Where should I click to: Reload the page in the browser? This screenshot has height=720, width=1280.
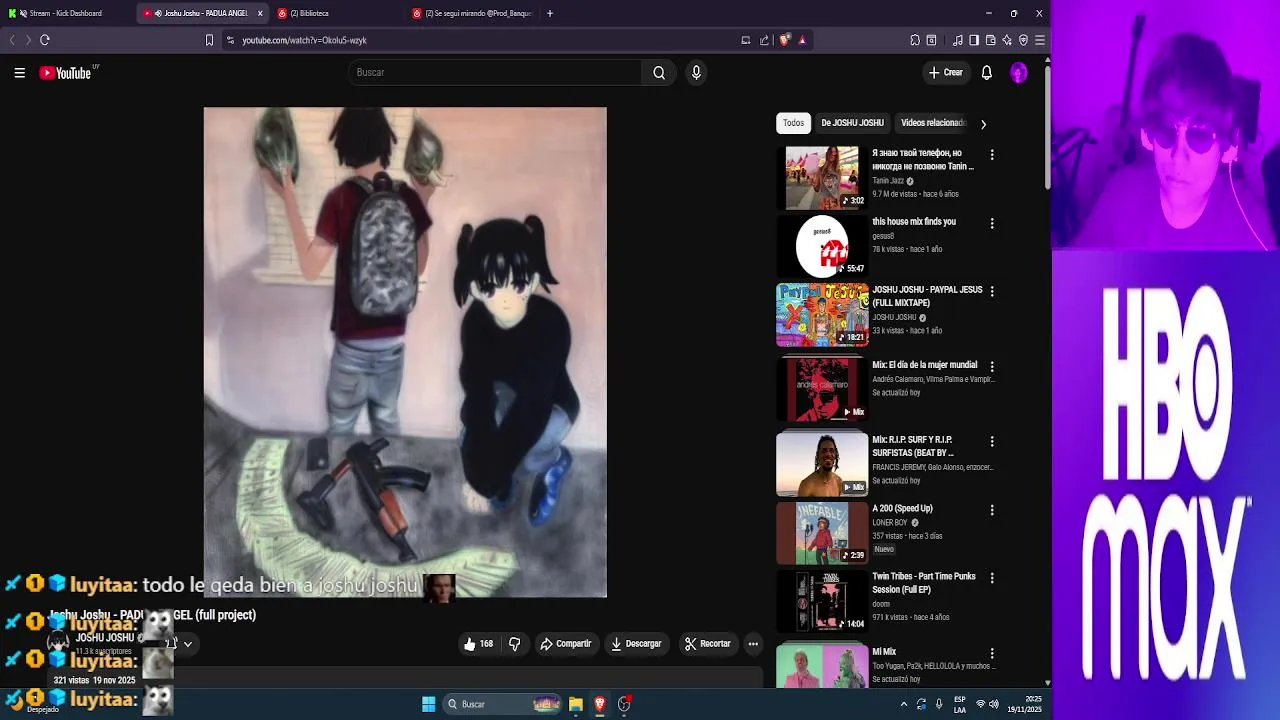coord(45,40)
